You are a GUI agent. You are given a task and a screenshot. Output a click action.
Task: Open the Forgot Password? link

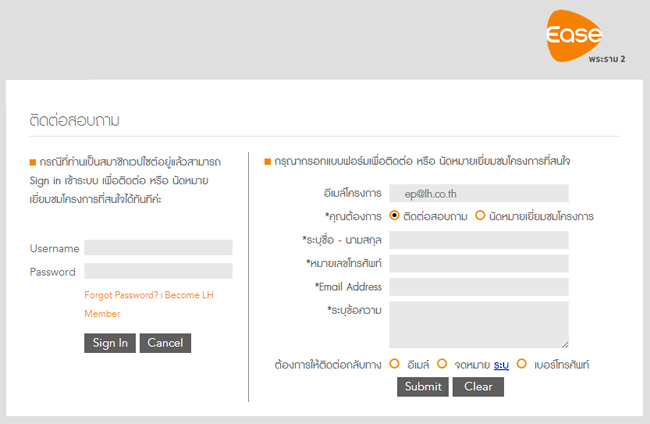click(121, 295)
